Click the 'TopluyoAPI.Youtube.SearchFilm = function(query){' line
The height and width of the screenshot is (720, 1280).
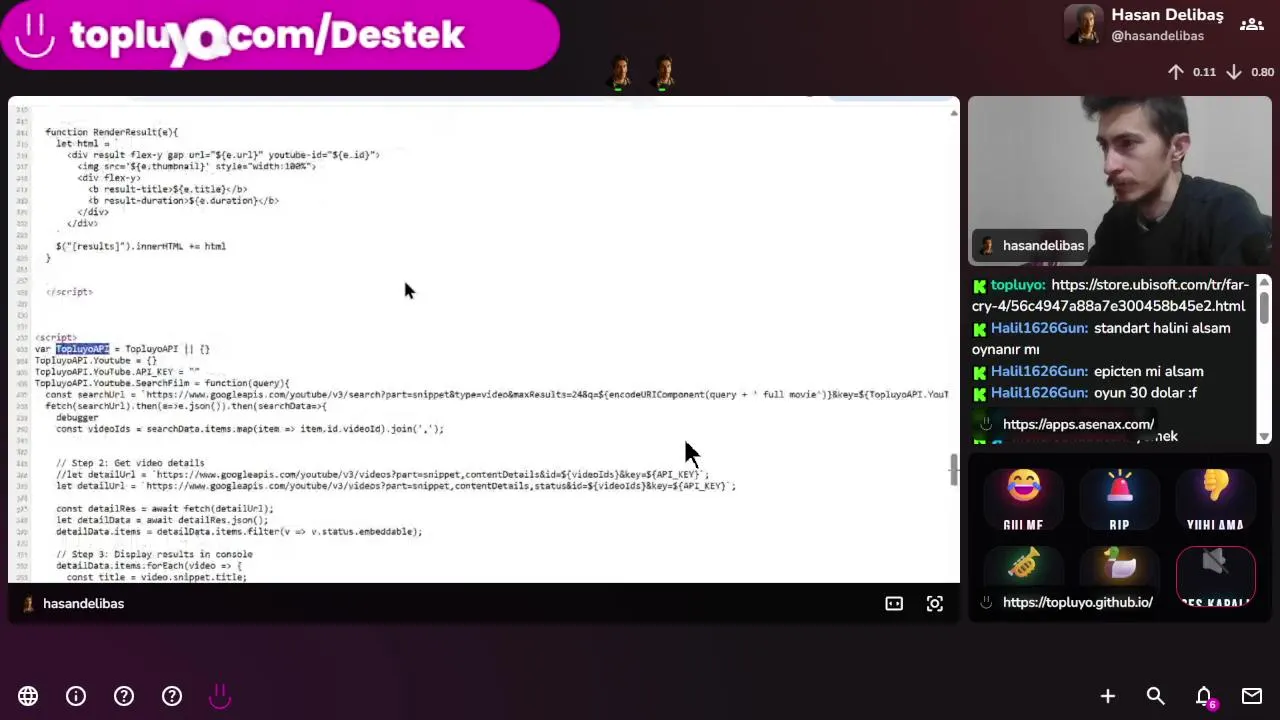point(162,383)
